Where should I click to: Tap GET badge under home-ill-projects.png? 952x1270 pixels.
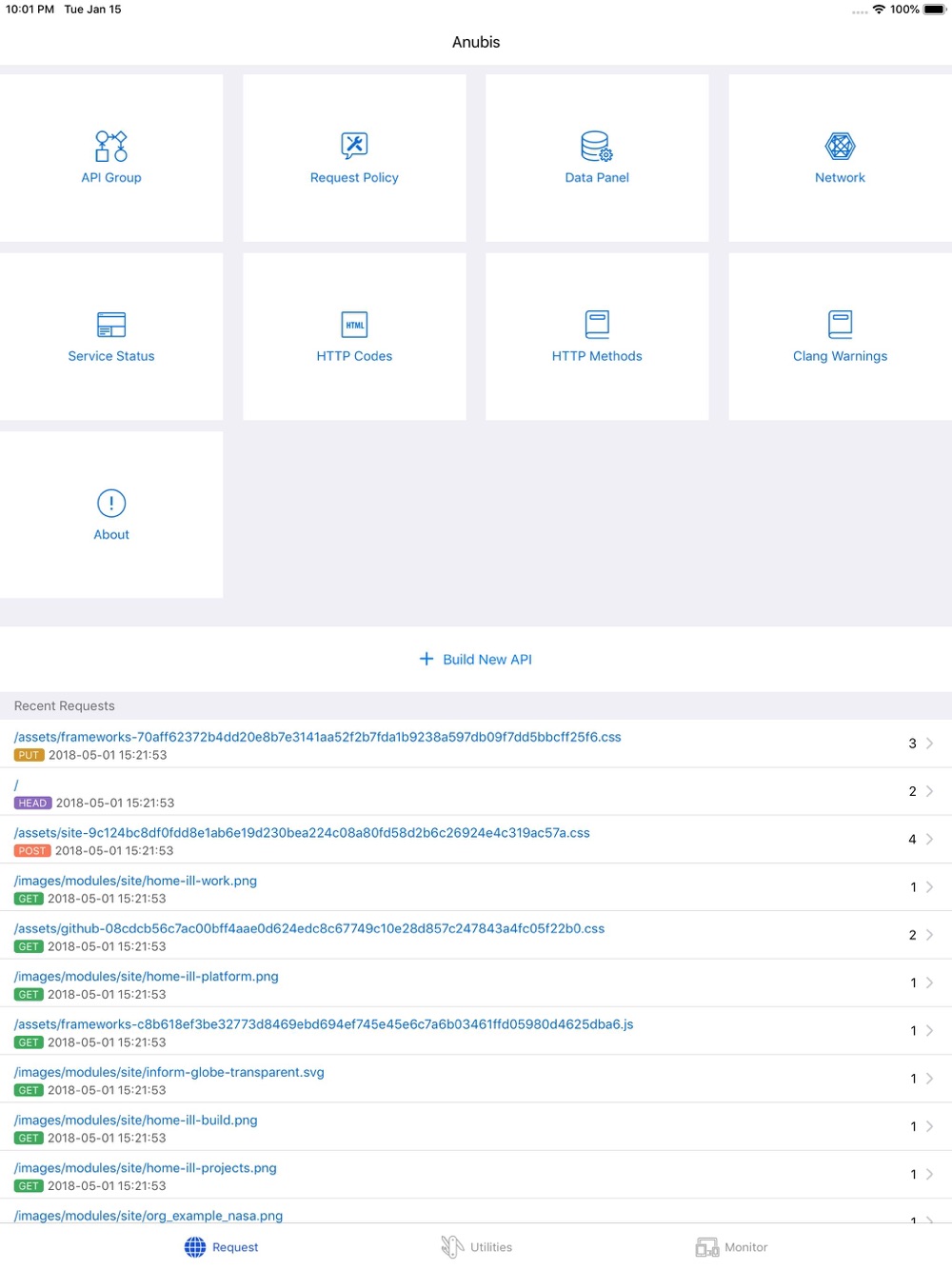click(x=29, y=1186)
